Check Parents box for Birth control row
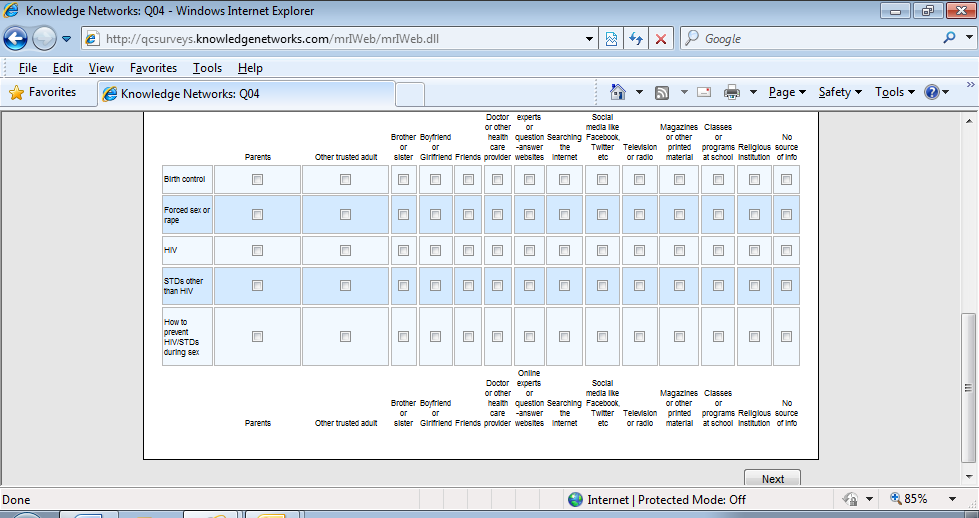The width and height of the screenshot is (979, 518). (258, 180)
